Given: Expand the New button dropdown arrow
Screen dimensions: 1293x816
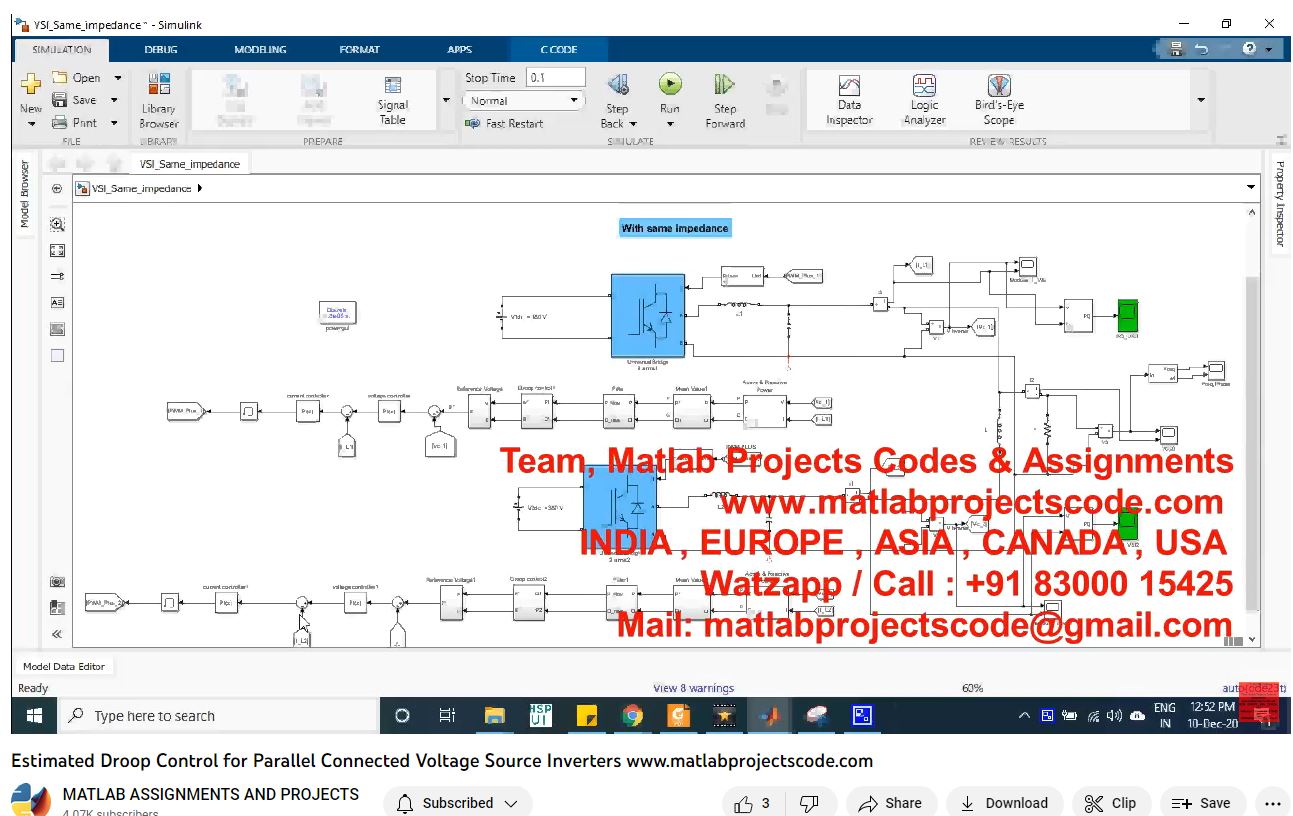Looking at the screenshot, I should (x=31, y=124).
